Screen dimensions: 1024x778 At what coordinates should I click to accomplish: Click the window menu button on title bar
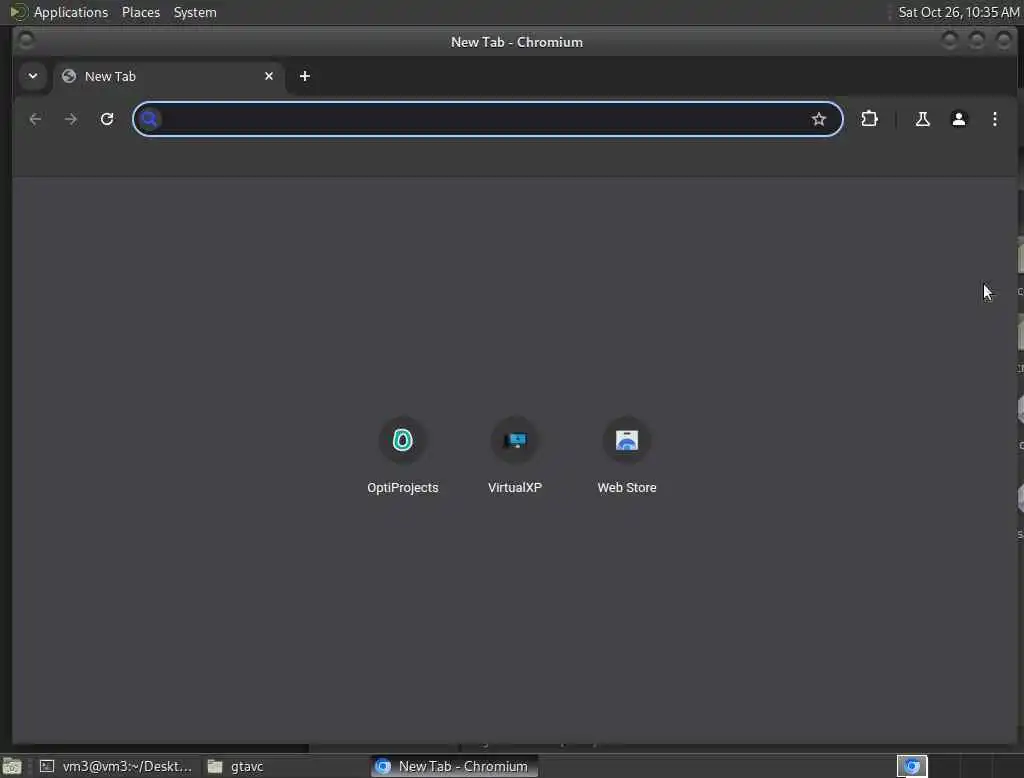[x=26, y=41]
